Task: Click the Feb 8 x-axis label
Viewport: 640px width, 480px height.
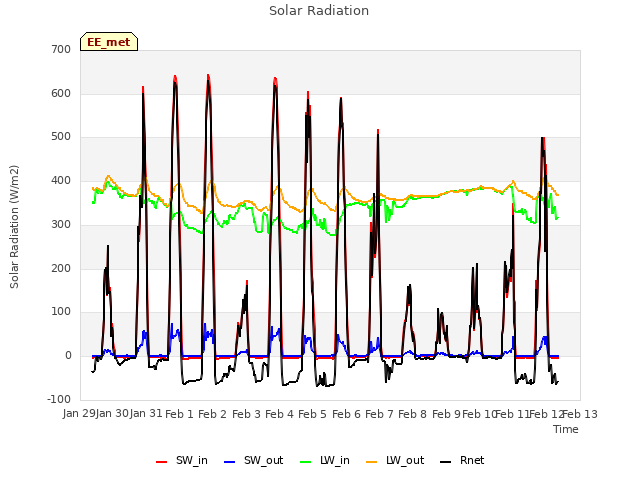Action: point(412,414)
